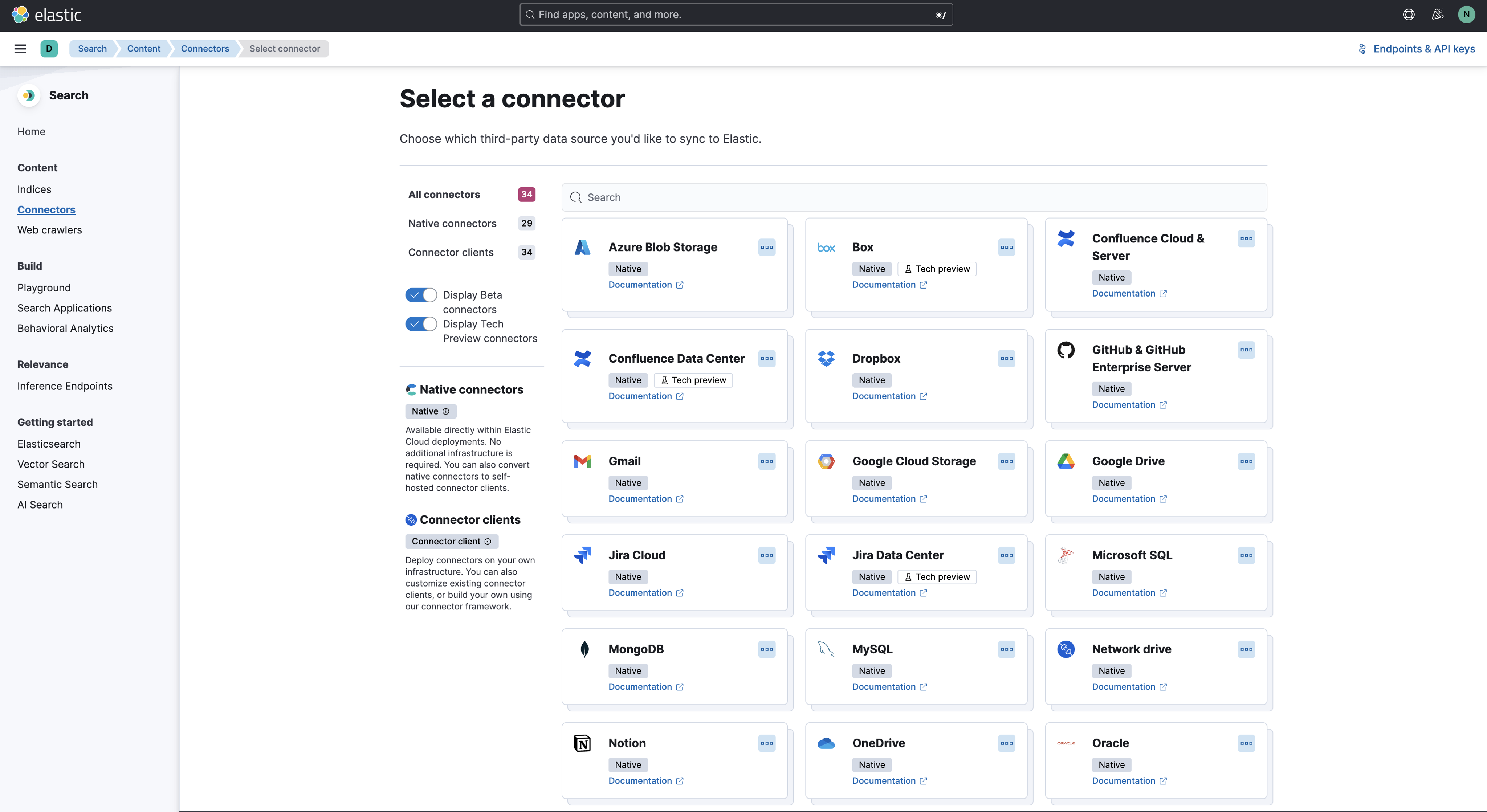Open the options menu on Confluence Cloud & Server
Viewport: 1487px width, 812px height.
[x=1246, y=238]
